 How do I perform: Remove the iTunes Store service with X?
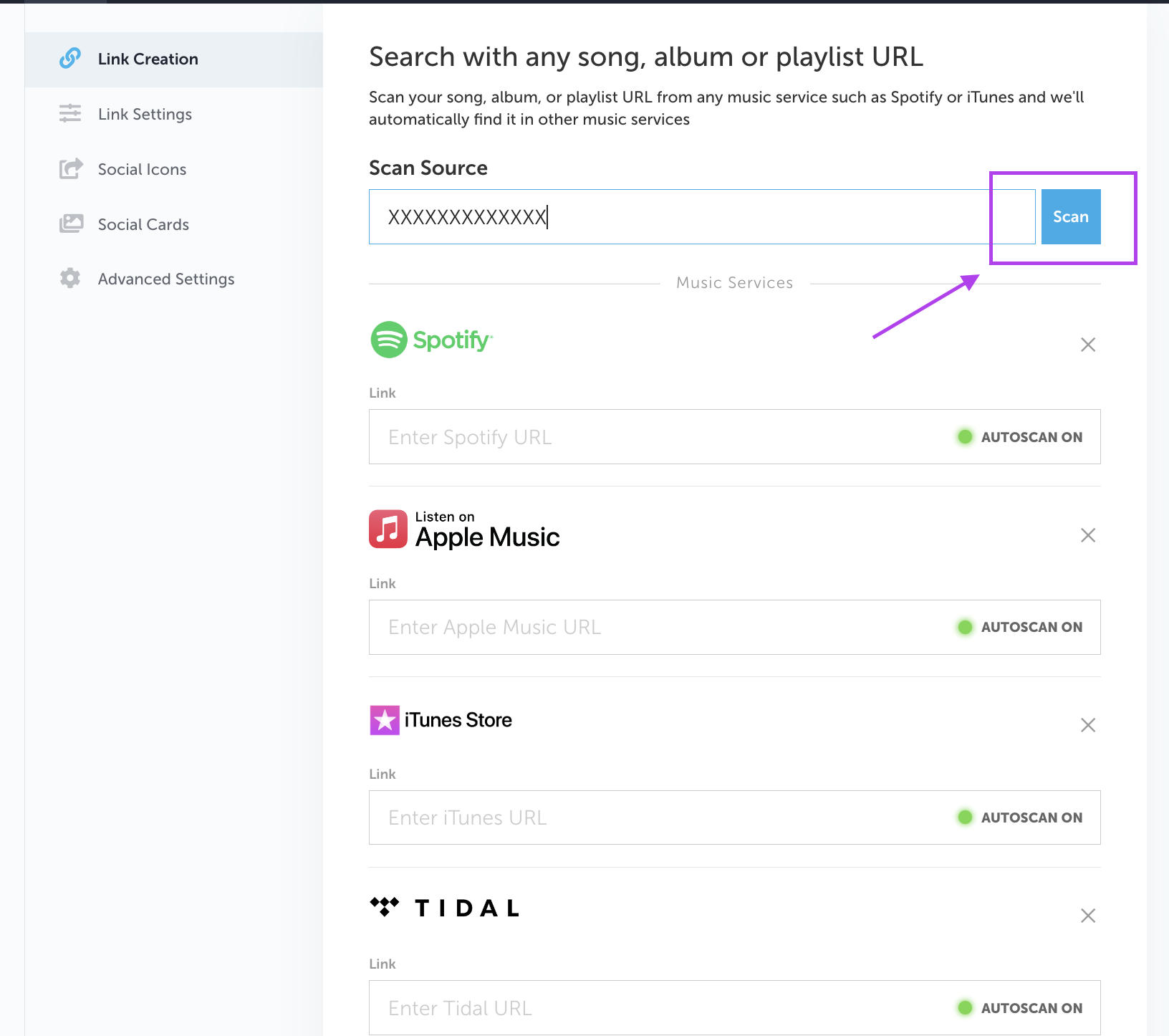pos(1088,725)
